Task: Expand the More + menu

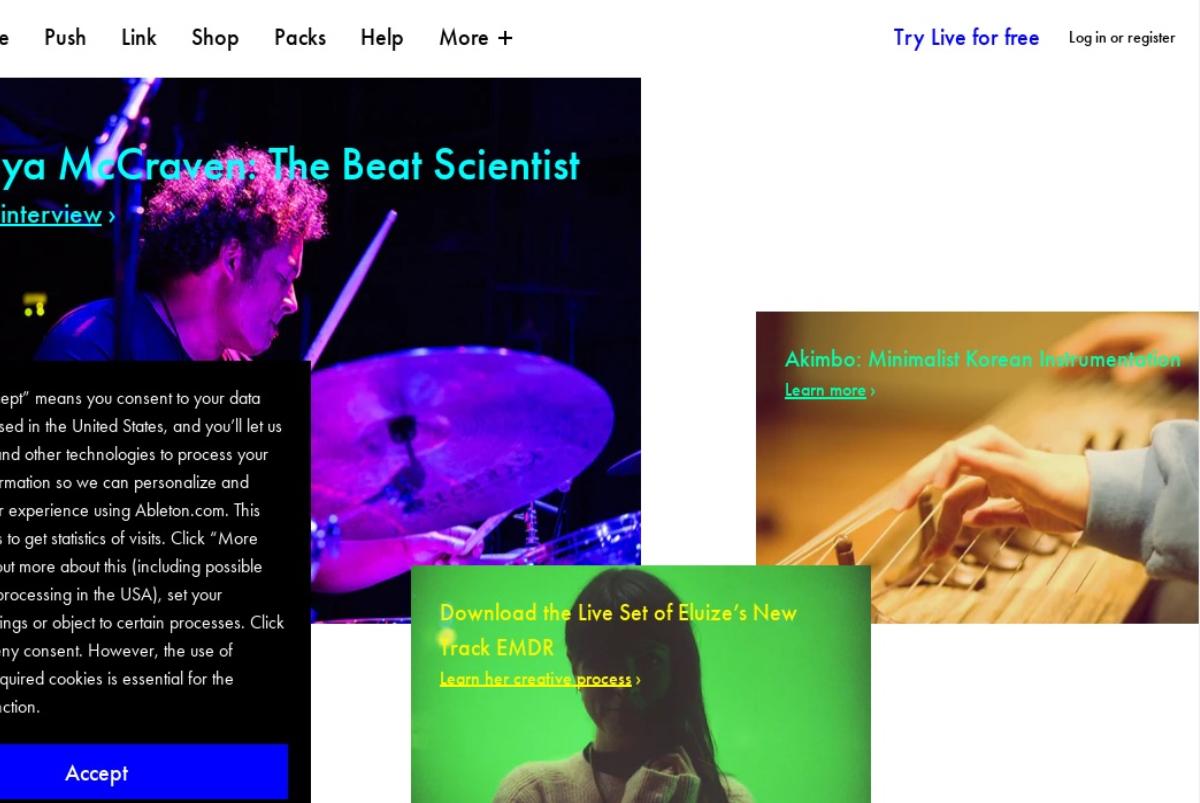Action: (x=476, y=37)
